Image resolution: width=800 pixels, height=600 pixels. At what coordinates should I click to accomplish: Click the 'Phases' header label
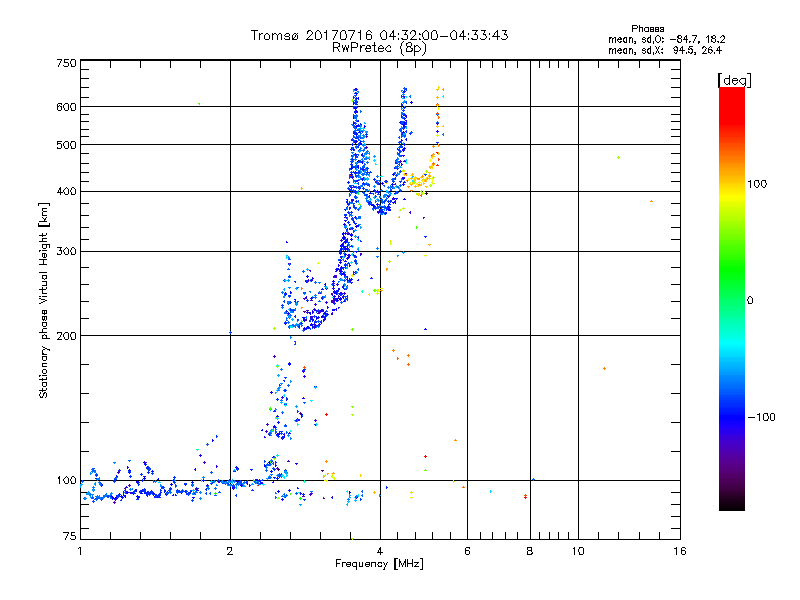pyautogui.click(x=647, y=29)
